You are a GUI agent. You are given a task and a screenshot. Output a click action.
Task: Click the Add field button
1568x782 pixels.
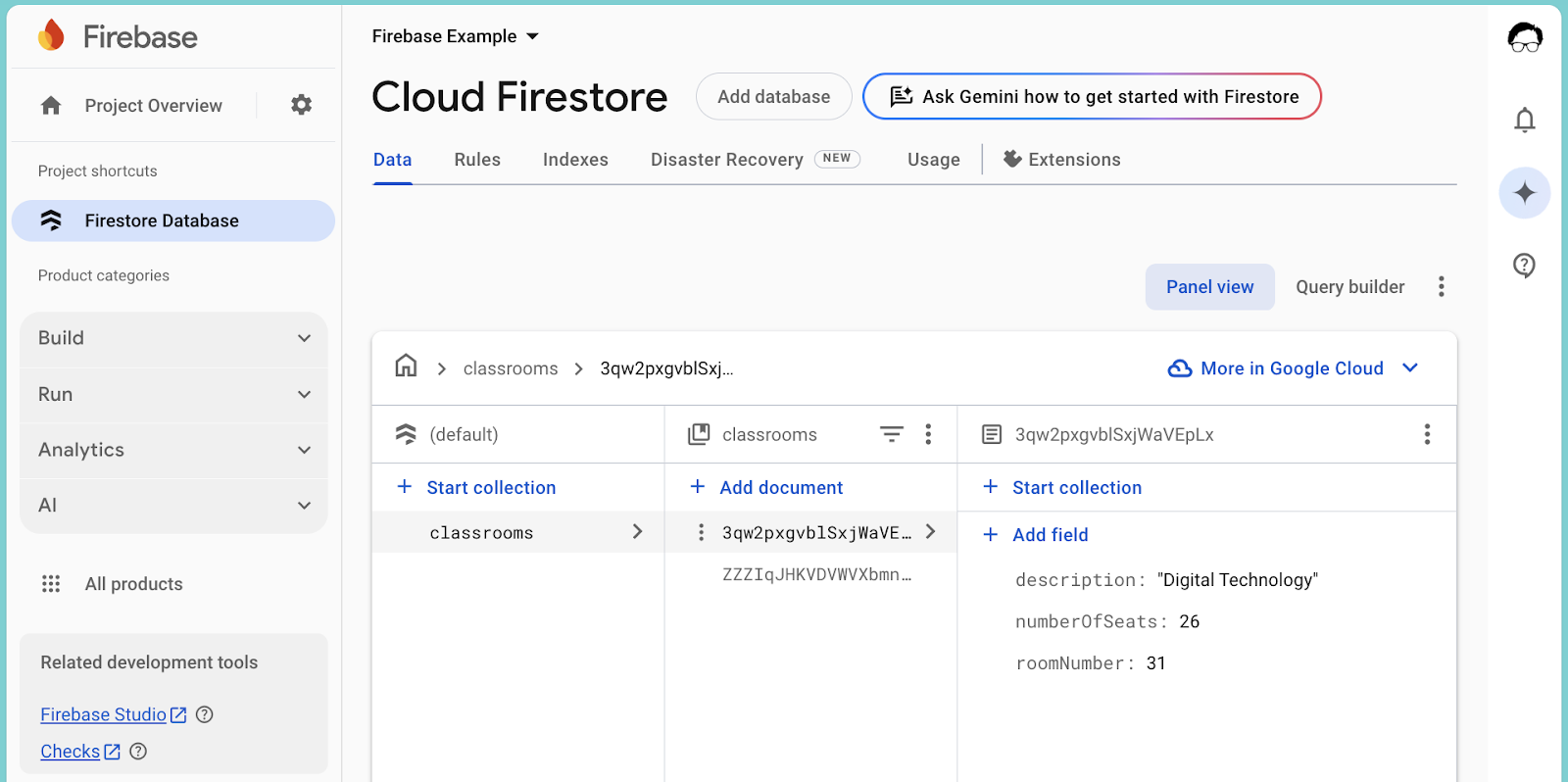[x=1036, y=534]
